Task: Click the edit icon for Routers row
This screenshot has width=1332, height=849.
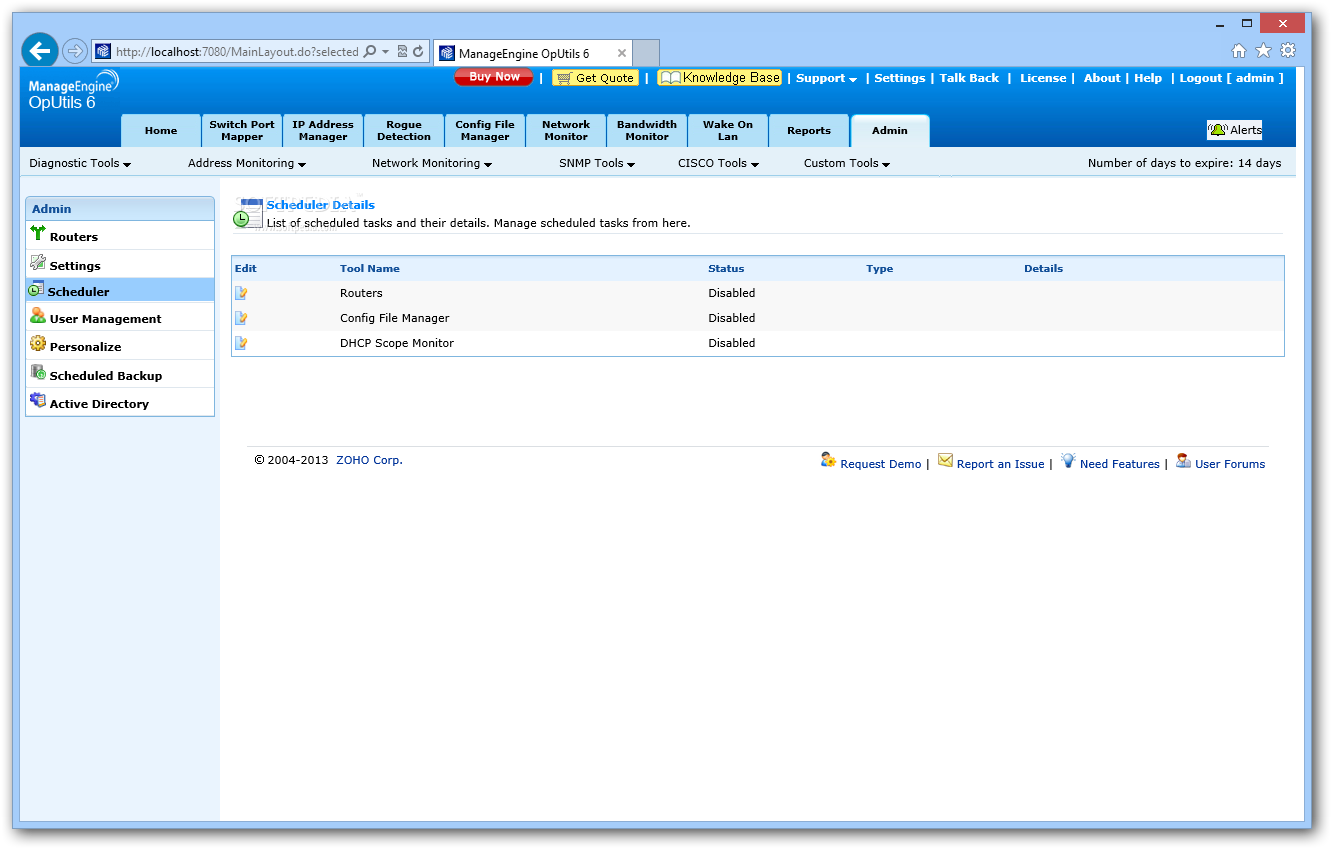Action: [x=241, y=293]
